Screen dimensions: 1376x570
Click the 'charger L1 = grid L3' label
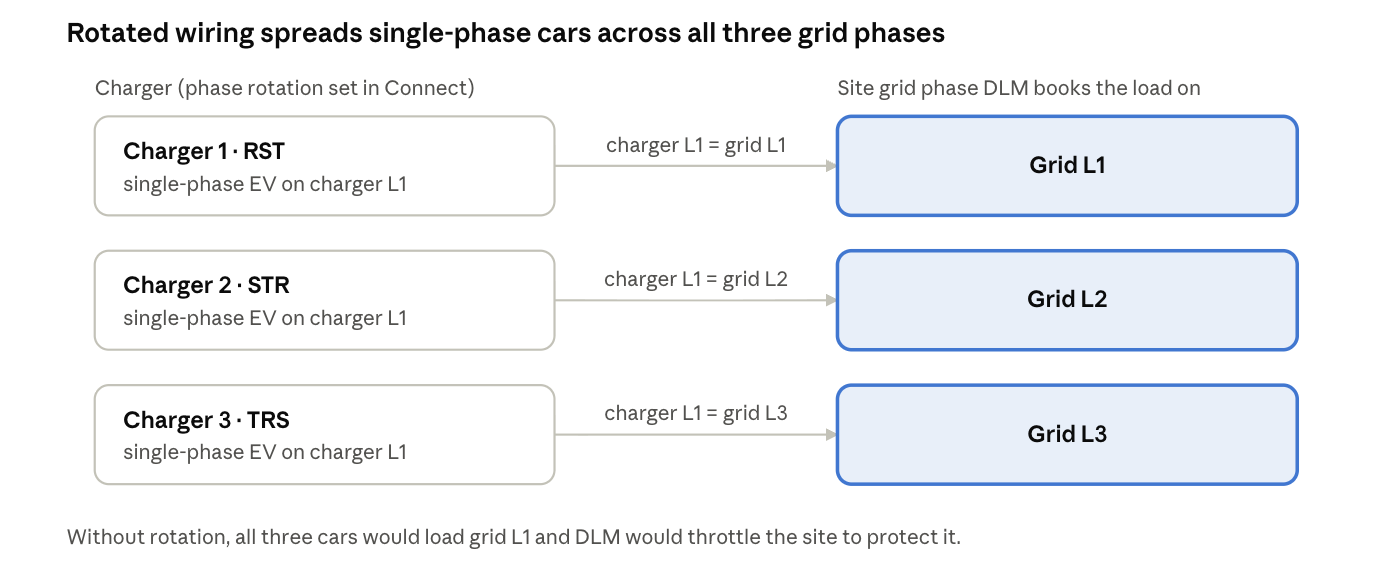pyautogui.click(x=696, y=413)
